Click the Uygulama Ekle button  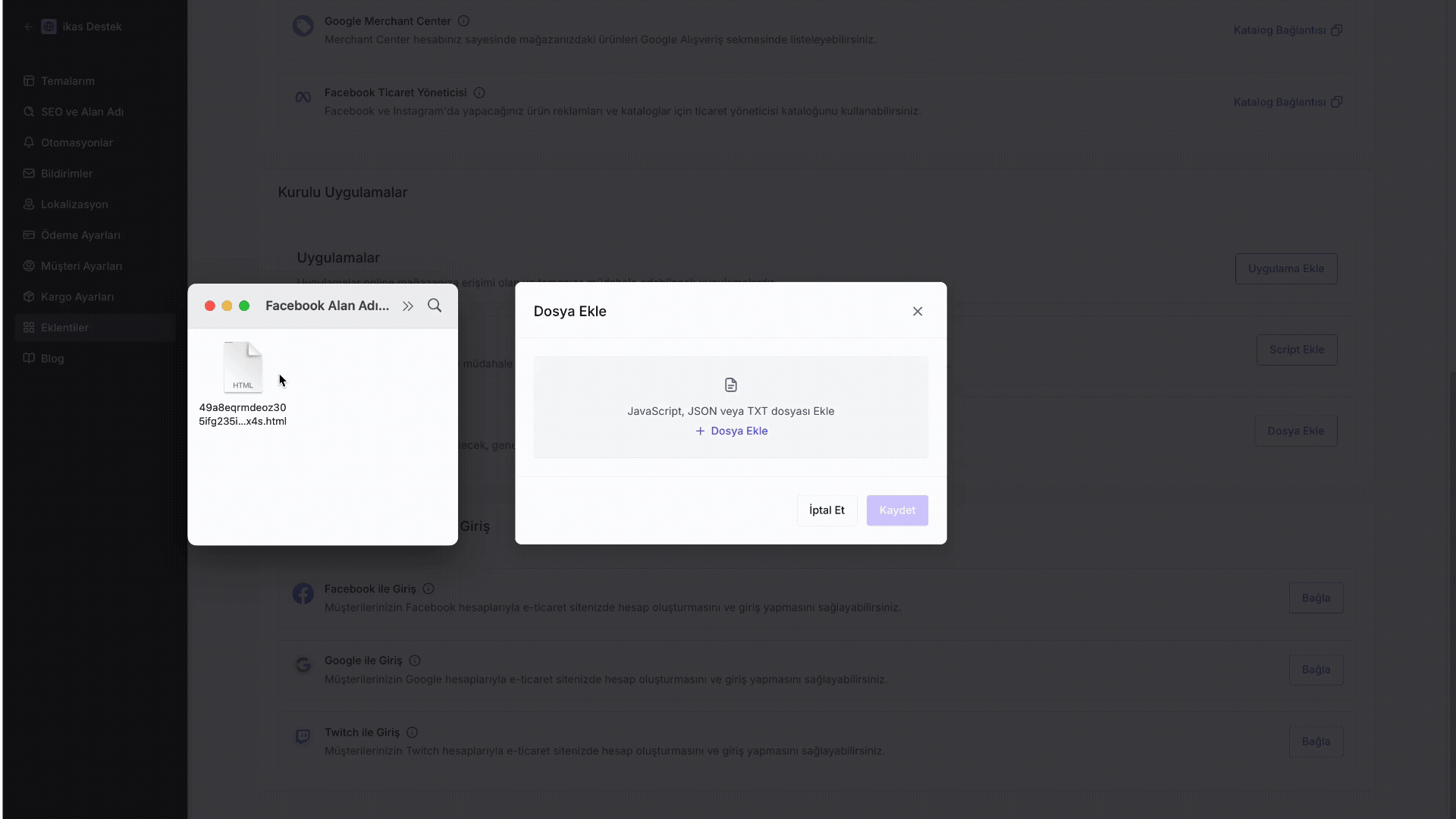[x=1285, y=268]
